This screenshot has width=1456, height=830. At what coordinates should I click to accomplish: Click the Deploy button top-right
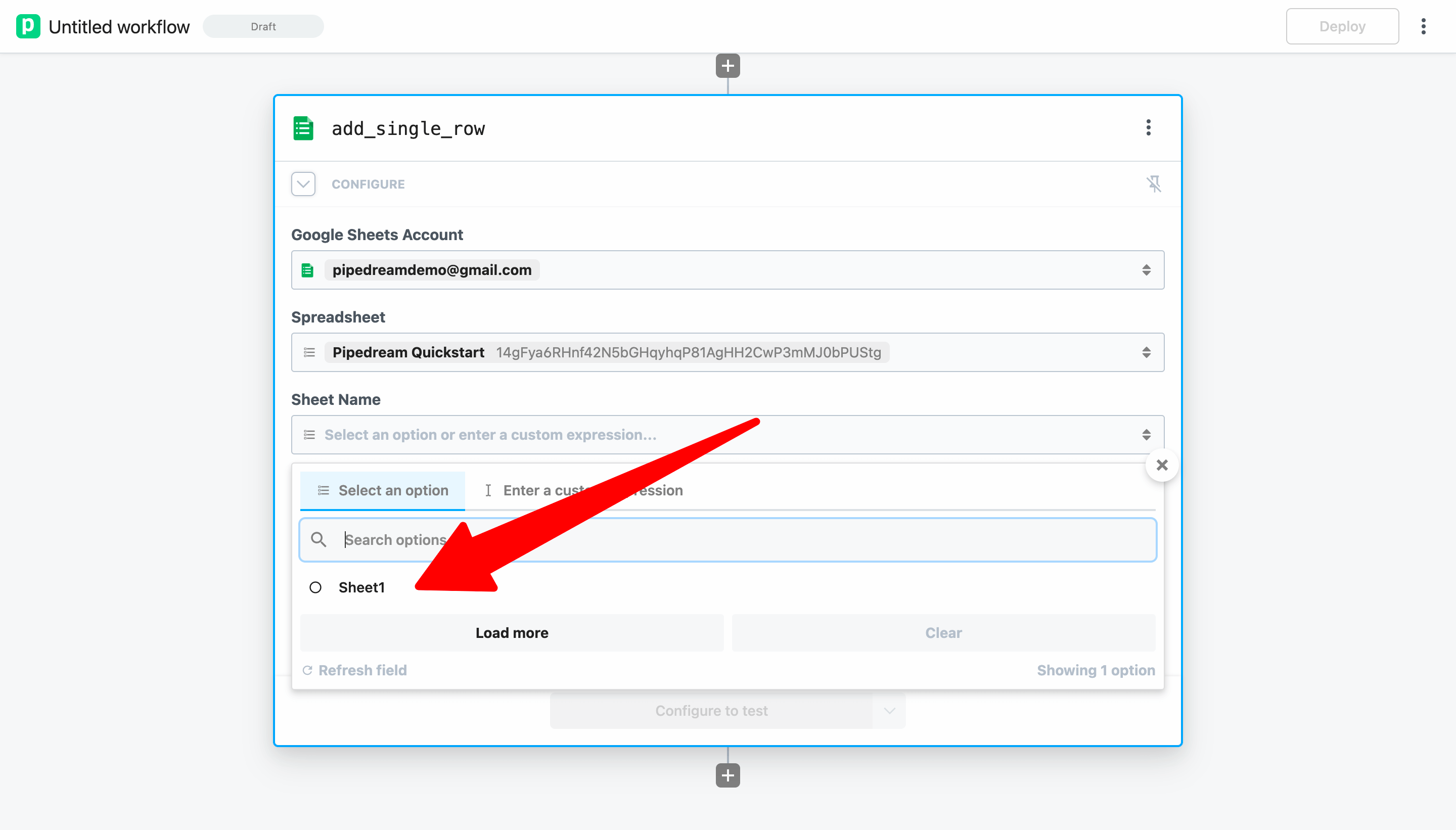1344,26
